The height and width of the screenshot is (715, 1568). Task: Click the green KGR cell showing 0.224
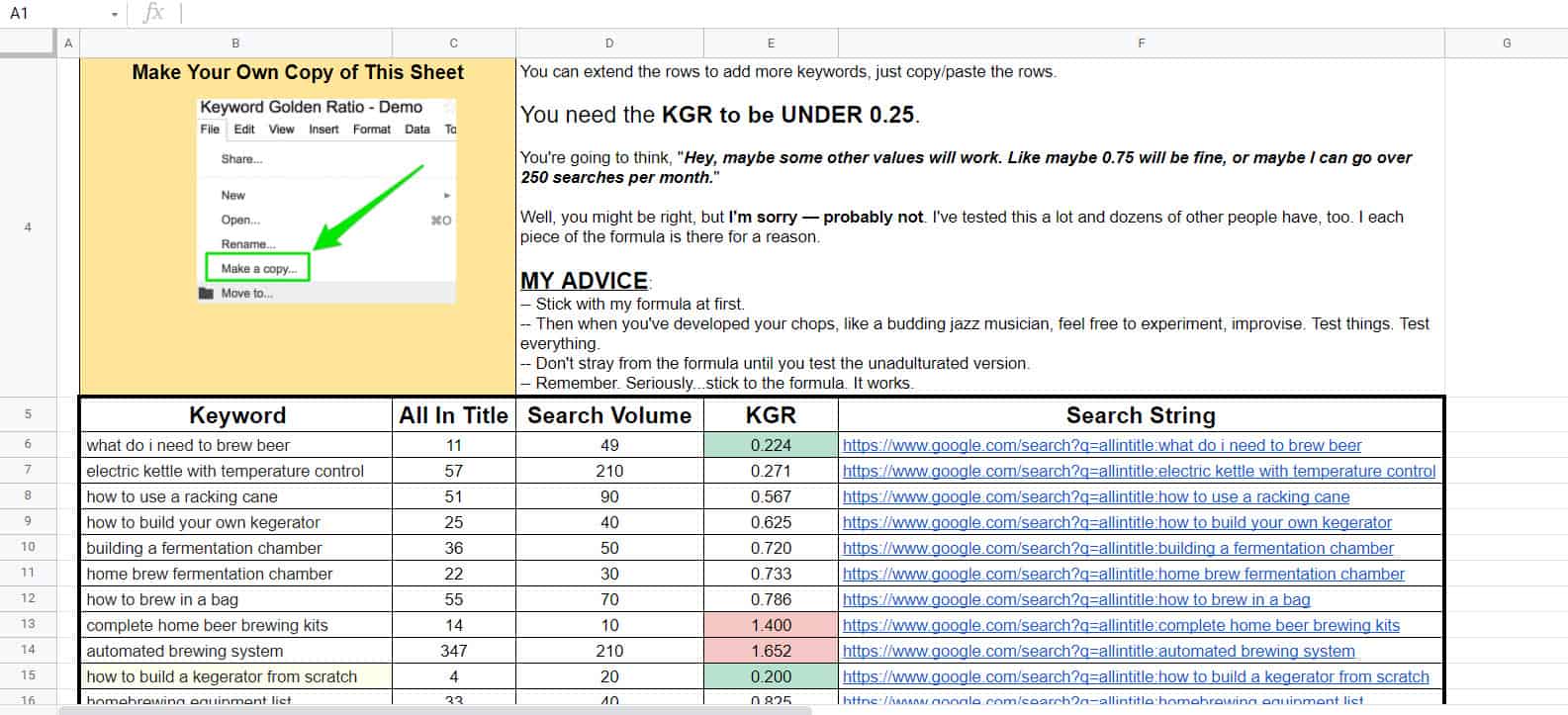tap(771, 446)
